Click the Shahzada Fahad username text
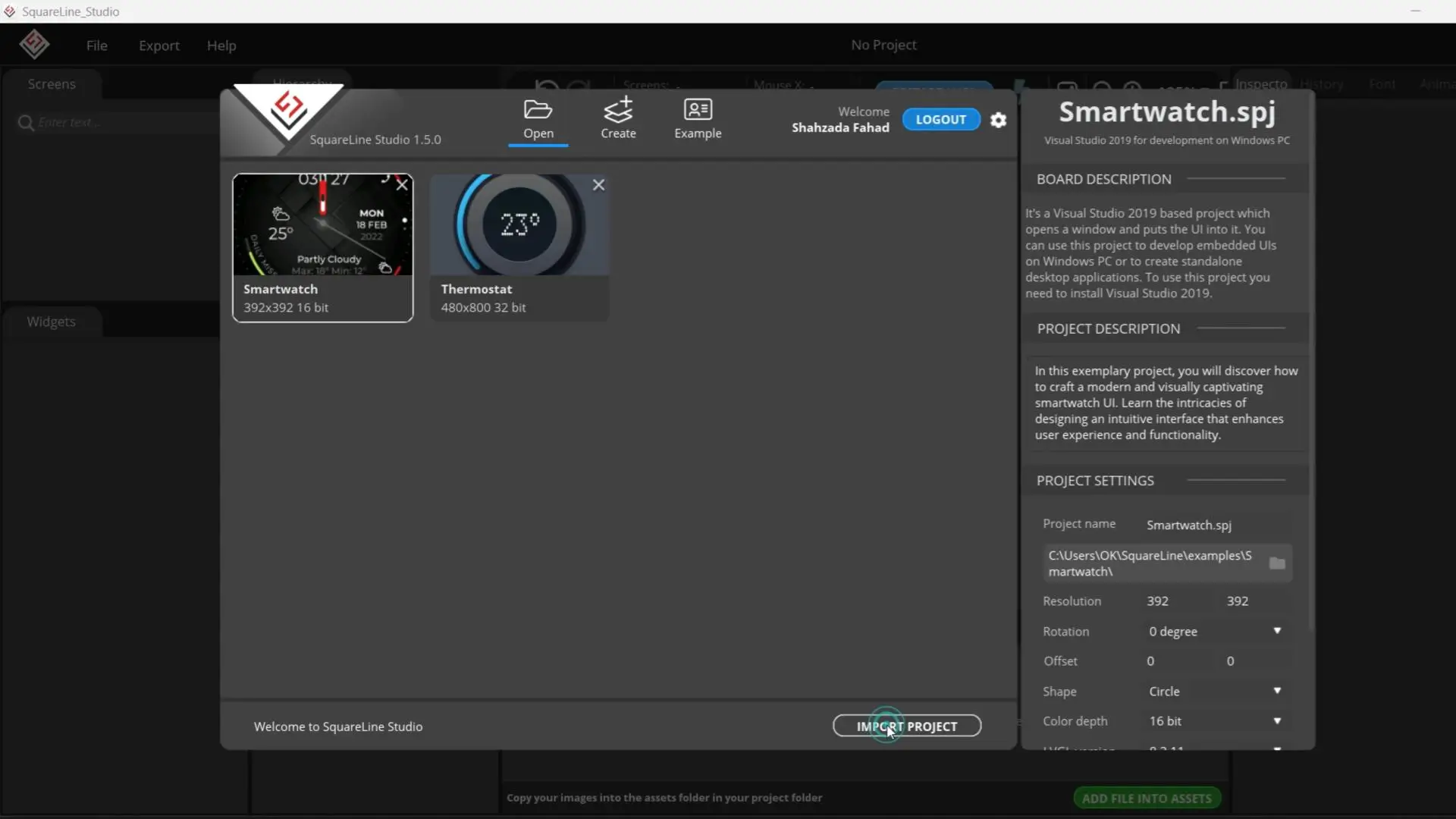The width and height of the screenshot is (1456, 819). tap(840, 127)
